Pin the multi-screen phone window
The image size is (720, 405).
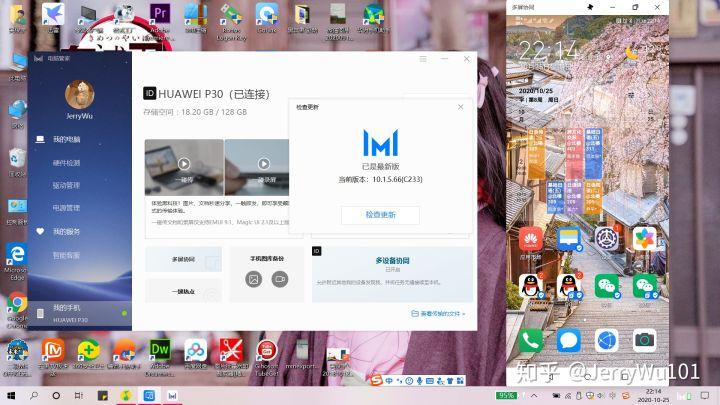pos(591,7)
